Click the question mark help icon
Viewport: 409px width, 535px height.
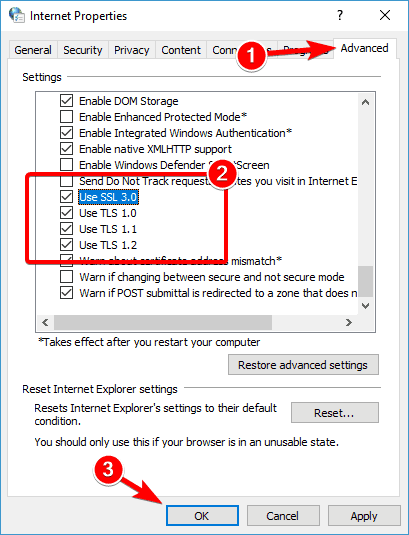coord(340,15)
